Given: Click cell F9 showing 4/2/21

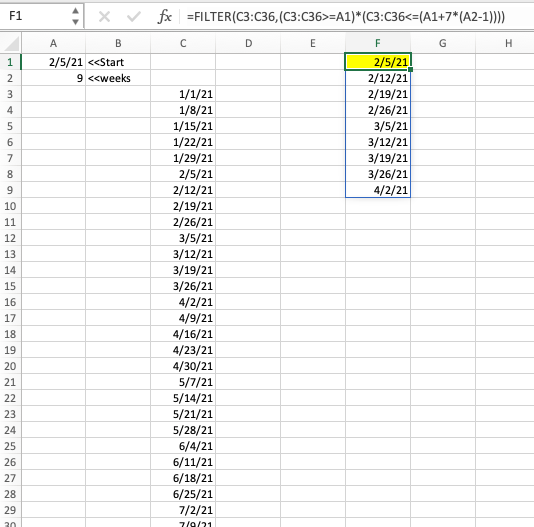Looking at the screenshot, I should (x=378, y=190).
